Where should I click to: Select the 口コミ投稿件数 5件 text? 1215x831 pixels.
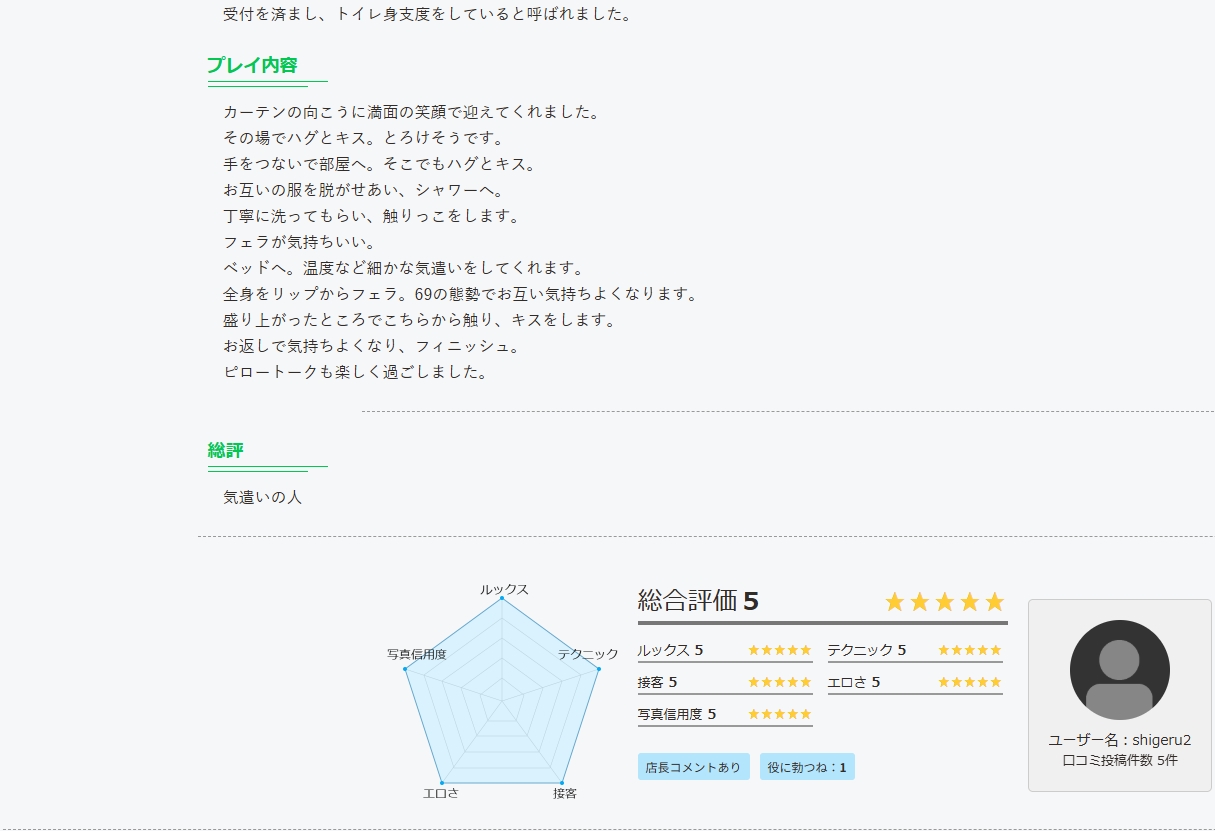point(1119,760)
